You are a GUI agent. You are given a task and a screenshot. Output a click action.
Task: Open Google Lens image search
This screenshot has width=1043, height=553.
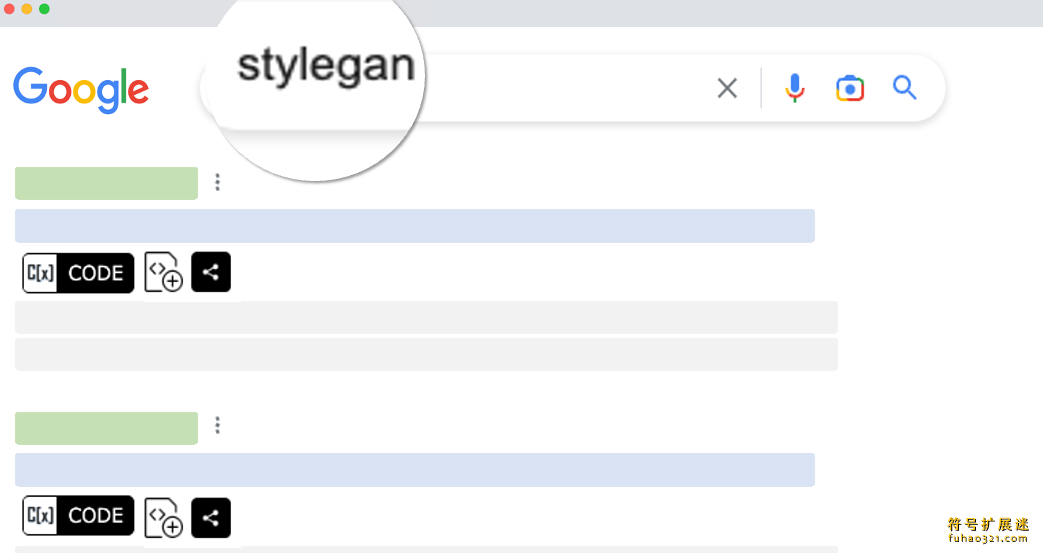pos(850,89)
